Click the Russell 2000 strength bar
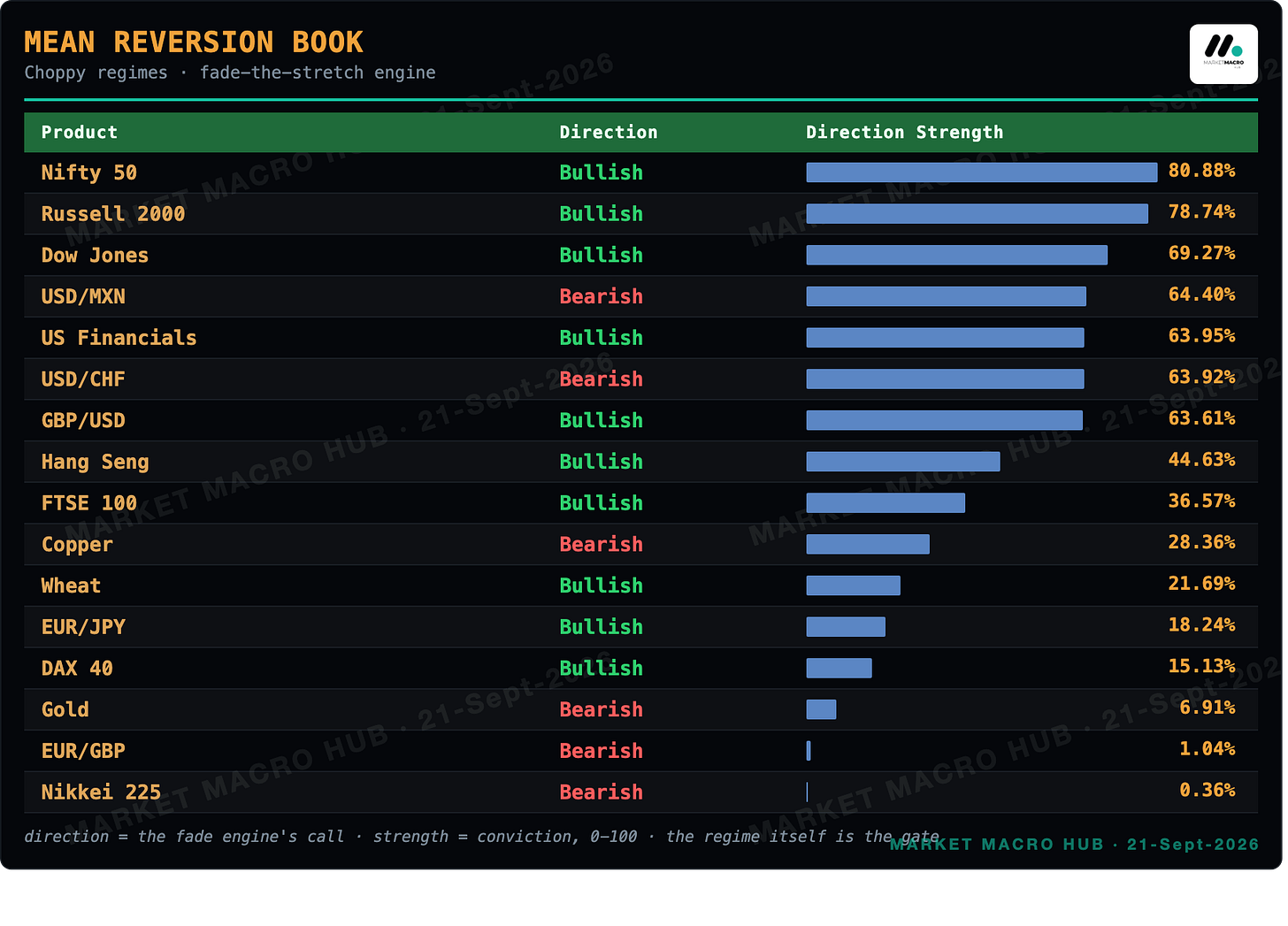Viewport: 1288px width, 926px height. click(977, 214)
